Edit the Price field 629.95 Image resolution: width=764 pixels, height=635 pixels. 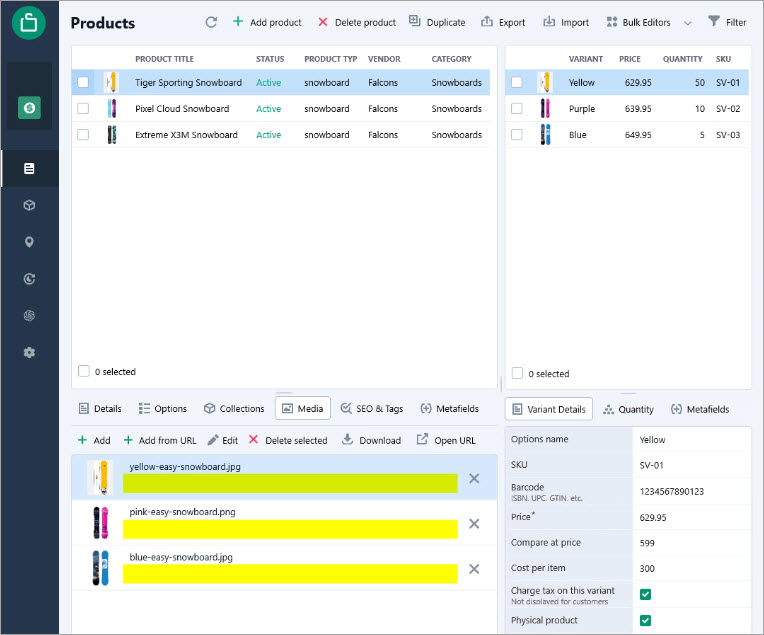tap(691, 518)
